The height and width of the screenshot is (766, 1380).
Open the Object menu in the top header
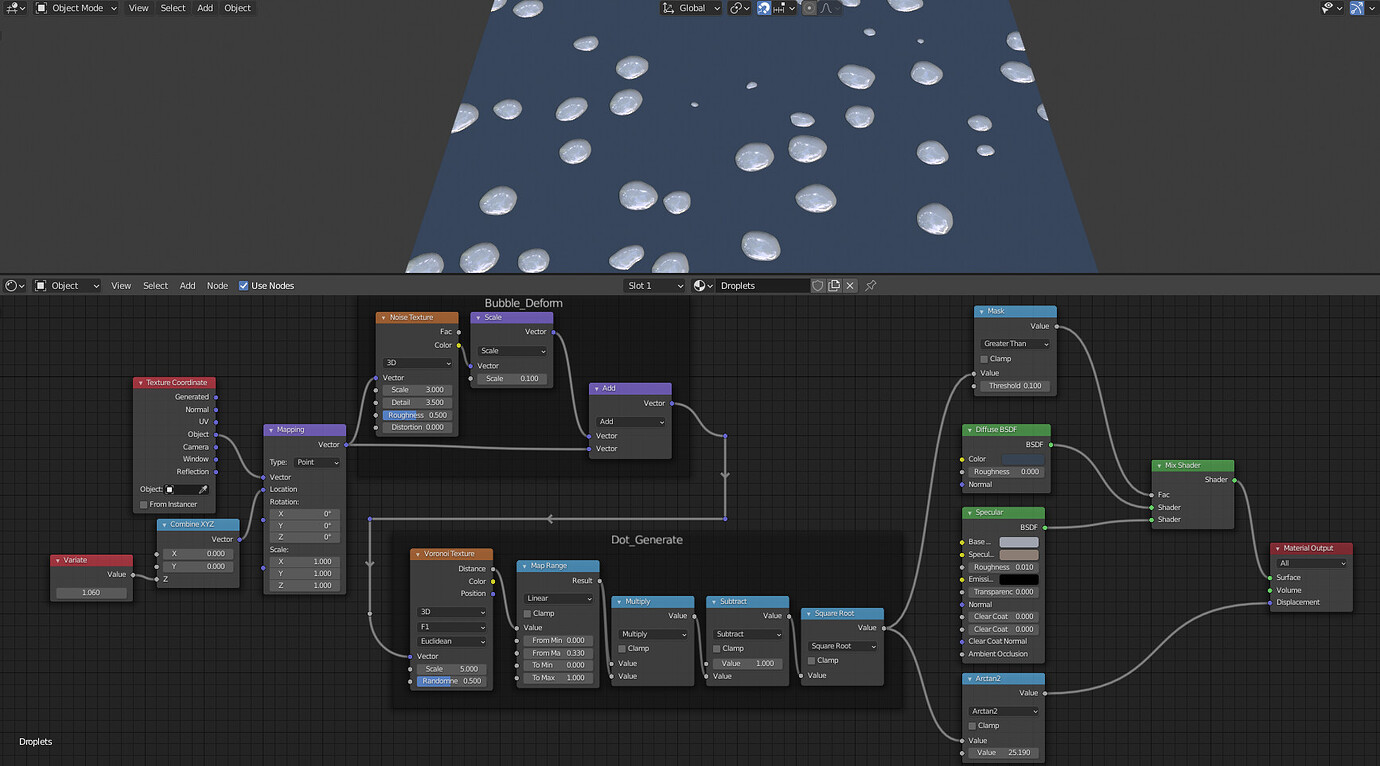237,8
